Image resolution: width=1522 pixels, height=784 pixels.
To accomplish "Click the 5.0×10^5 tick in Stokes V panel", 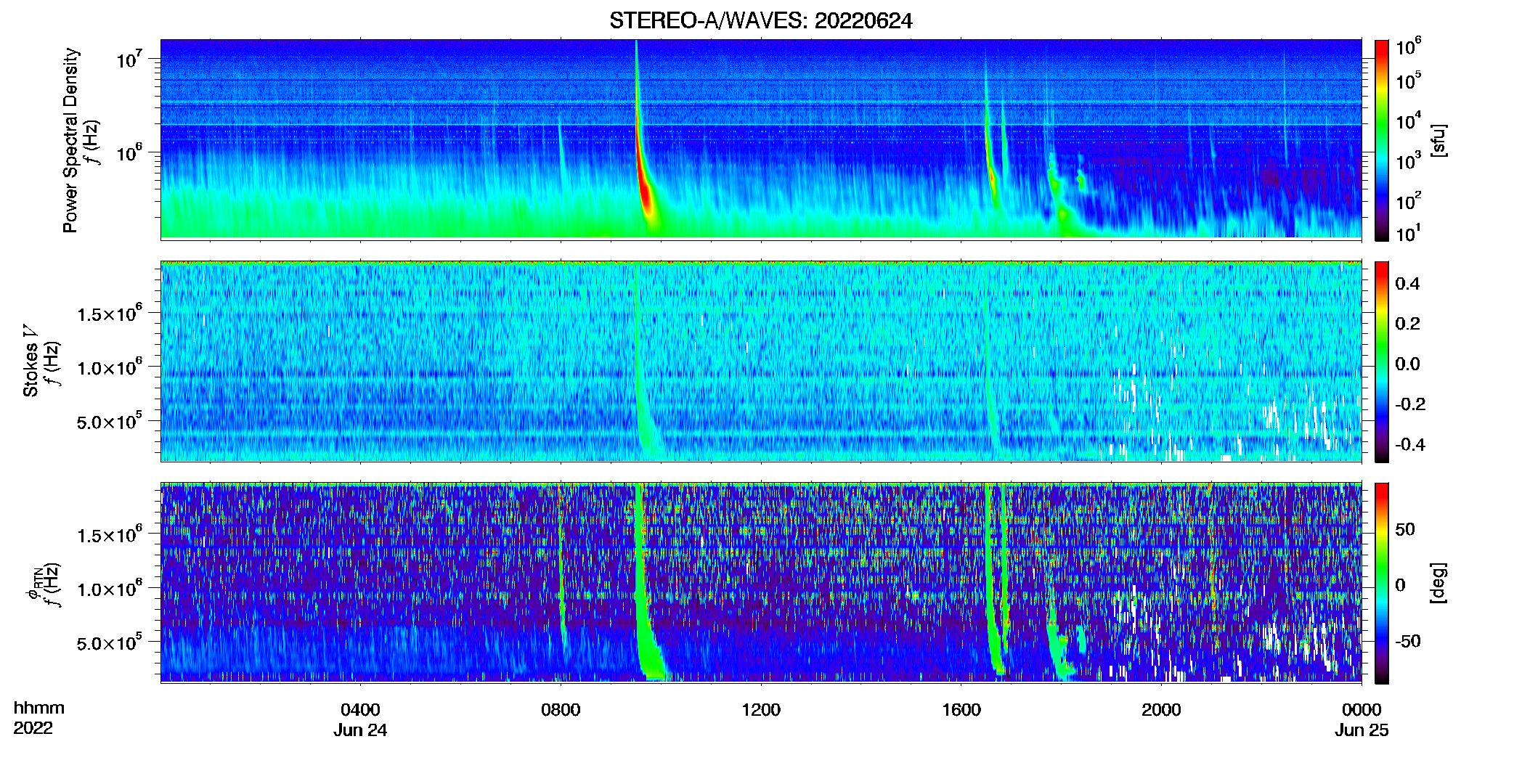I will point(110,421).
